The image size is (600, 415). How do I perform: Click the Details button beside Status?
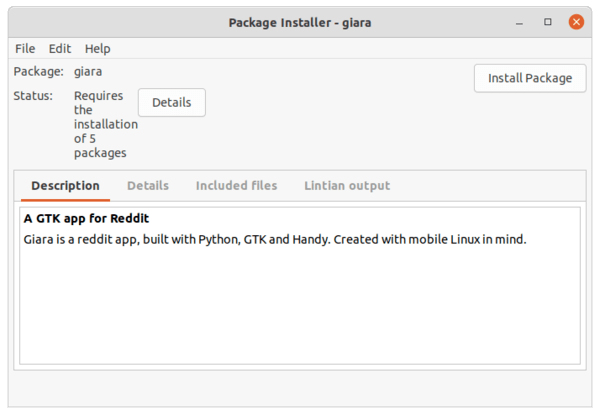pyautogui.click(x=172, y=103)
